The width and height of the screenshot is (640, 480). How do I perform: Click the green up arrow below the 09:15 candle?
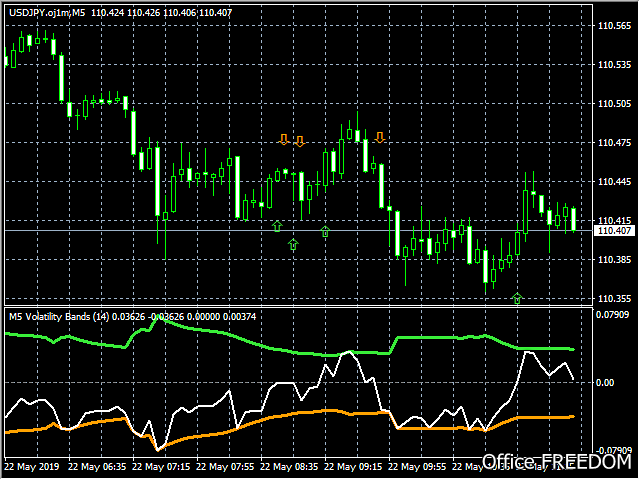coord(325,231)
